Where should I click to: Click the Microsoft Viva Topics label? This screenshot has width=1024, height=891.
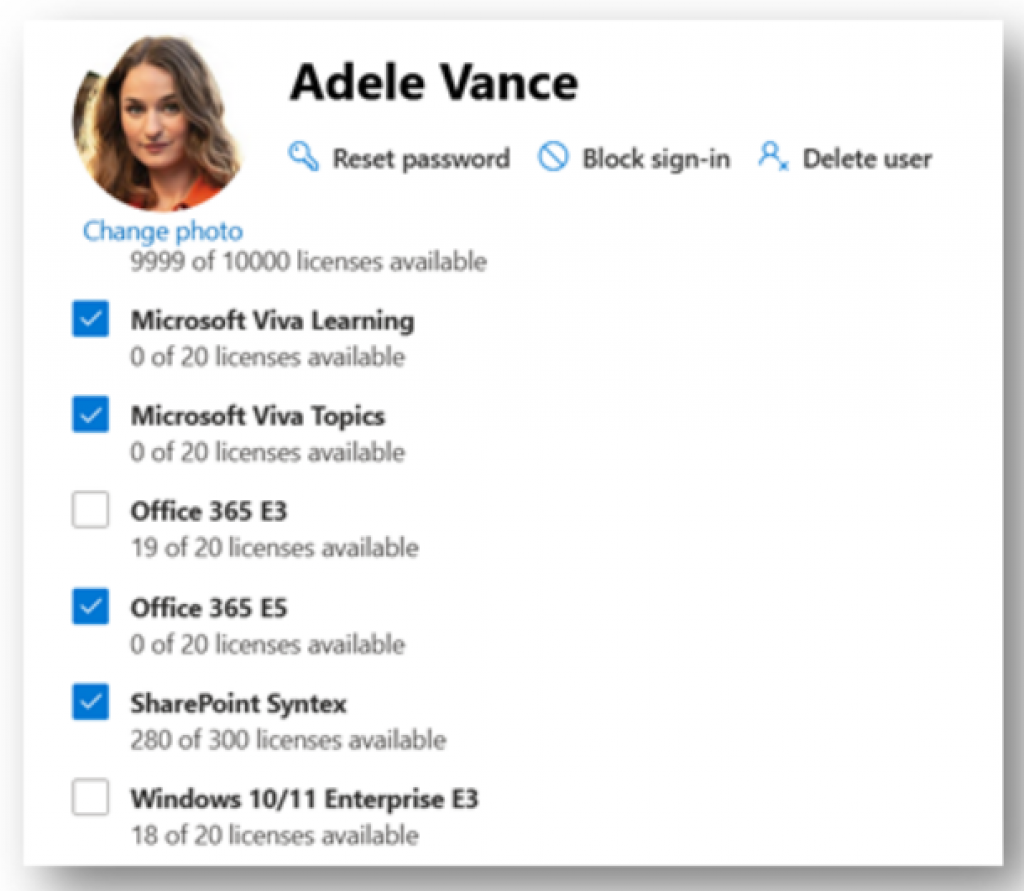258,416
